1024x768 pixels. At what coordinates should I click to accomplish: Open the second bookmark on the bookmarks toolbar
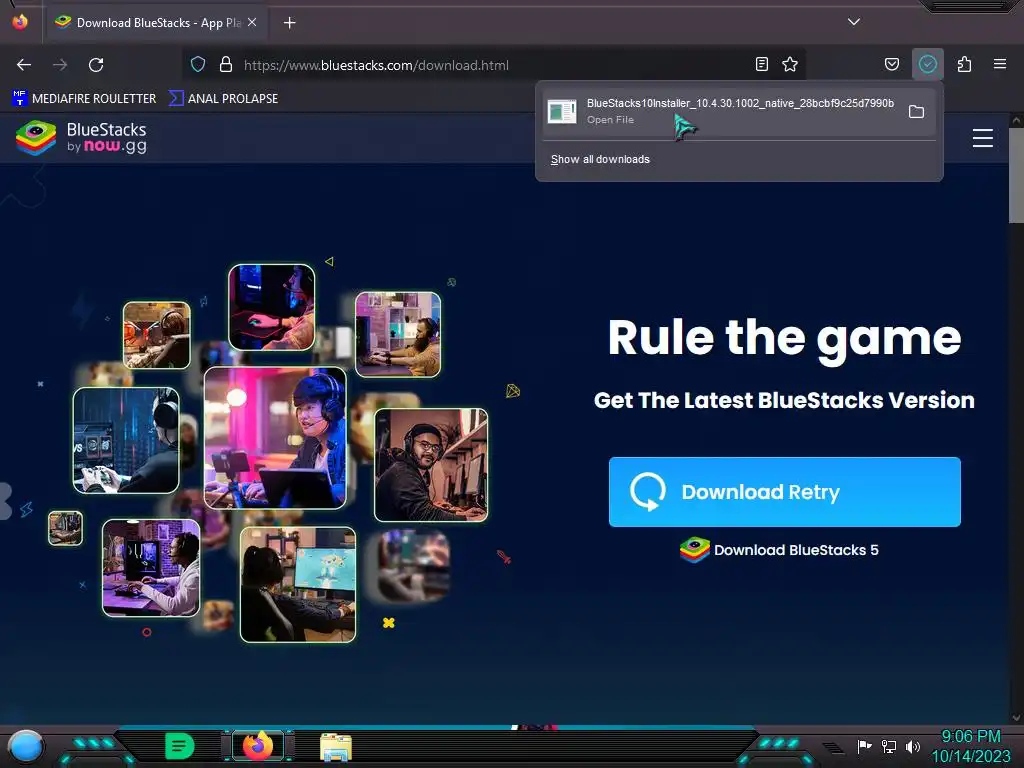[223, 99]
